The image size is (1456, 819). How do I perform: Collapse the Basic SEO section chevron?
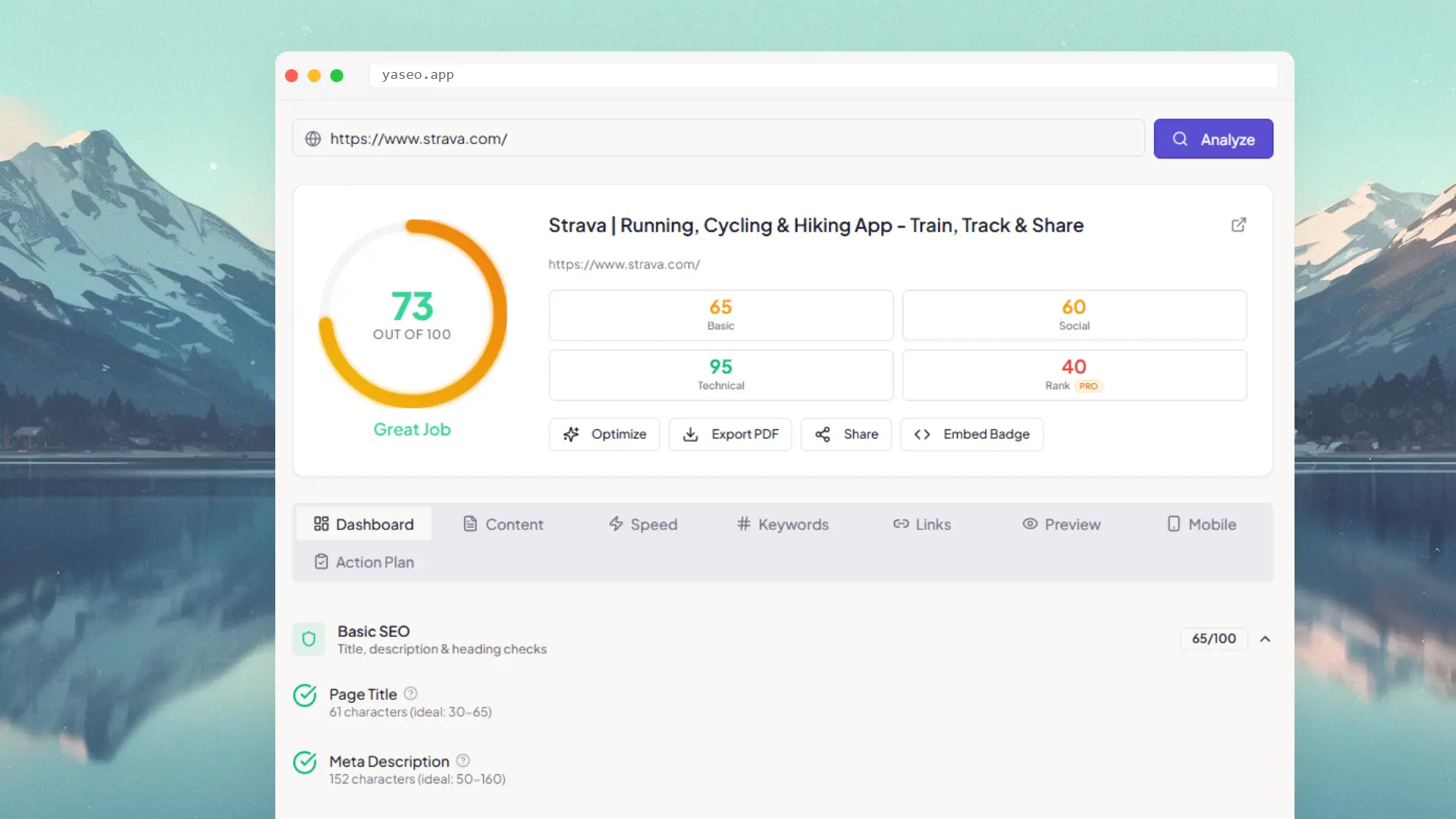pyautogui.click(x=1265, y=639)
